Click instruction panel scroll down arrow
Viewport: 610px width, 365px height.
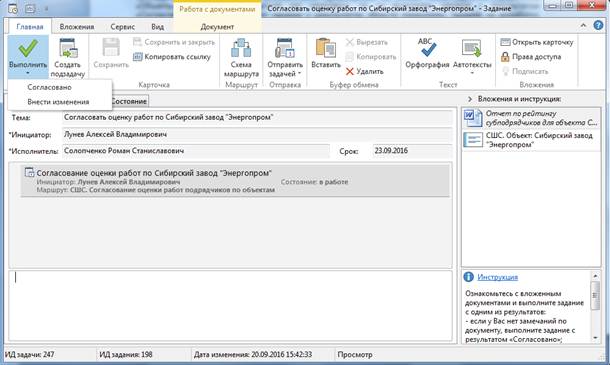click(x=595, y=338)
